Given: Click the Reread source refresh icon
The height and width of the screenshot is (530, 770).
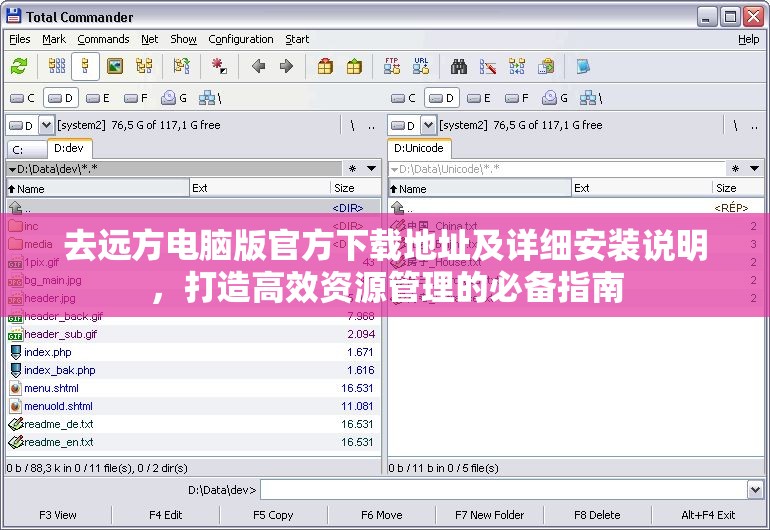Looking at the screenshot, I should (19, 66).
